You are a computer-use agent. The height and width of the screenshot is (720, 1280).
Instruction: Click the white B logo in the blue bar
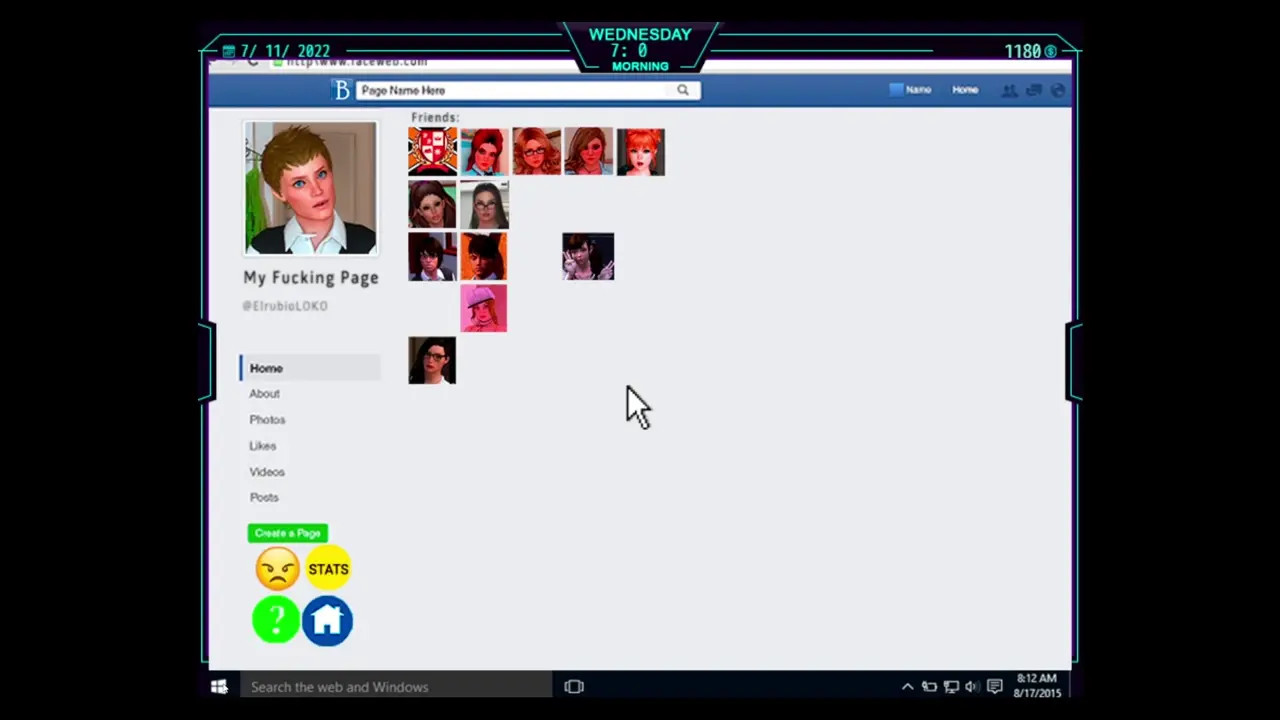(342, 90)
